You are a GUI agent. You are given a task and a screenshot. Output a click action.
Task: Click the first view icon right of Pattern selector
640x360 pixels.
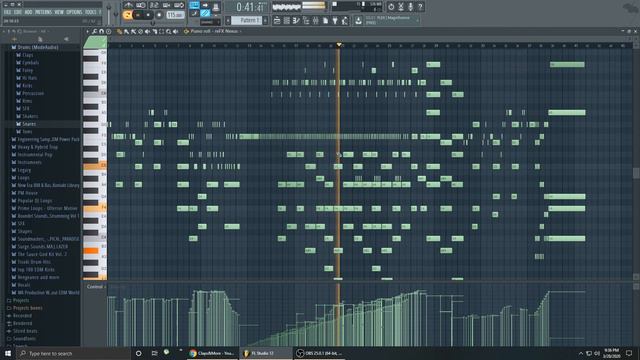pyautogui.click(x=277, y=20)
